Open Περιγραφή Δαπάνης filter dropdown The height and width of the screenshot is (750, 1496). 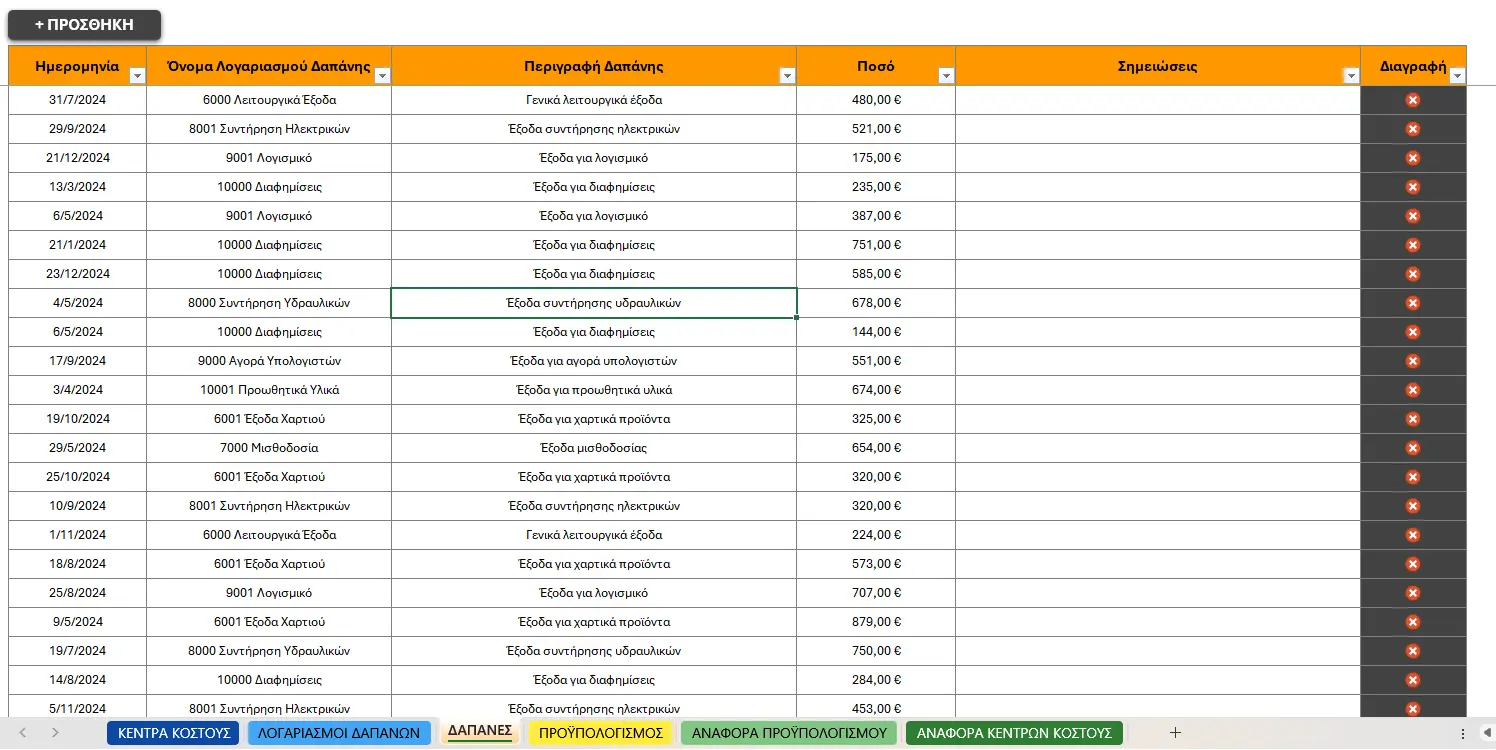[x=787, y=76]
